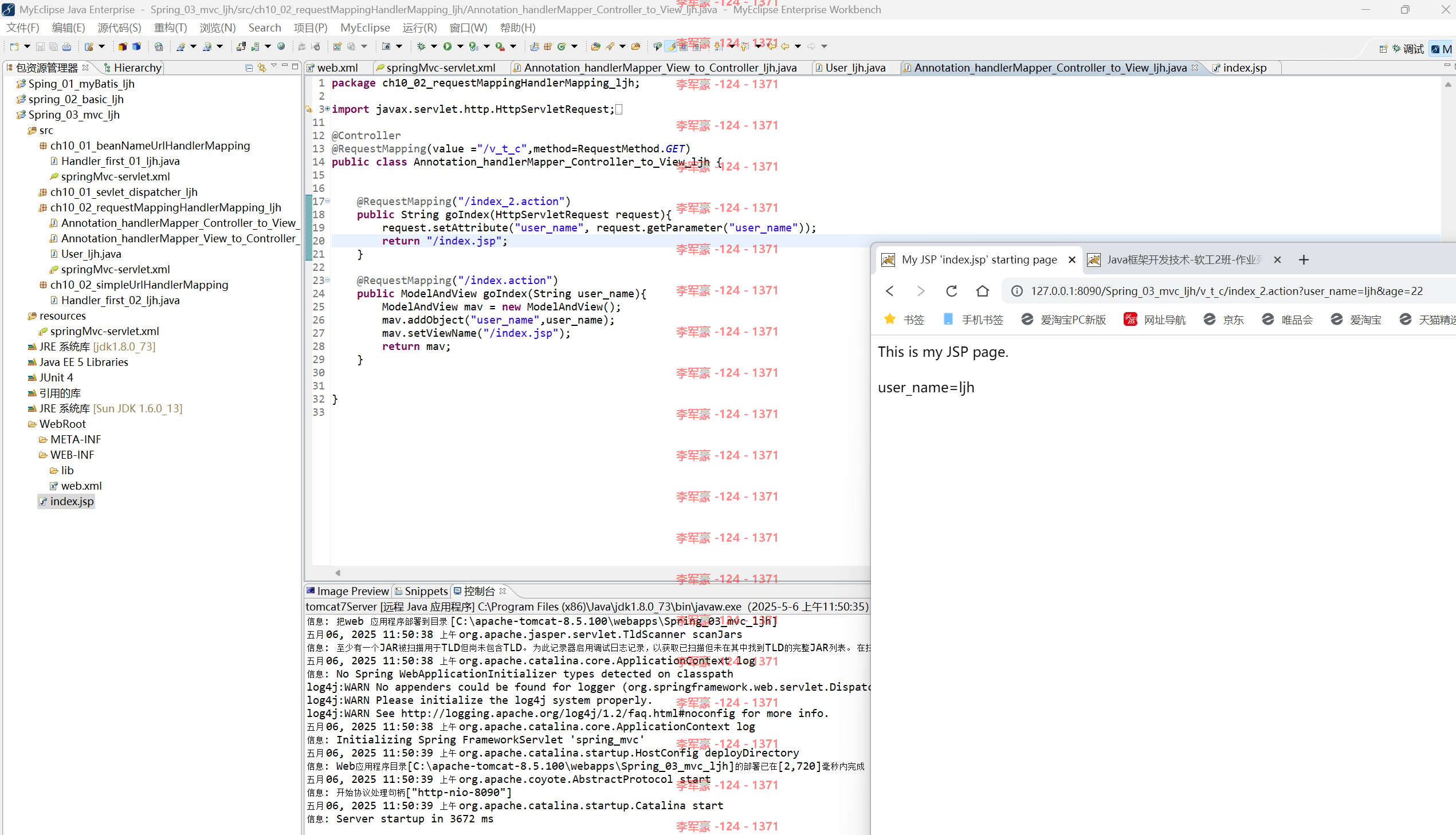
Task: Switch to the 调试 debug perspective
Action: 1408,49
